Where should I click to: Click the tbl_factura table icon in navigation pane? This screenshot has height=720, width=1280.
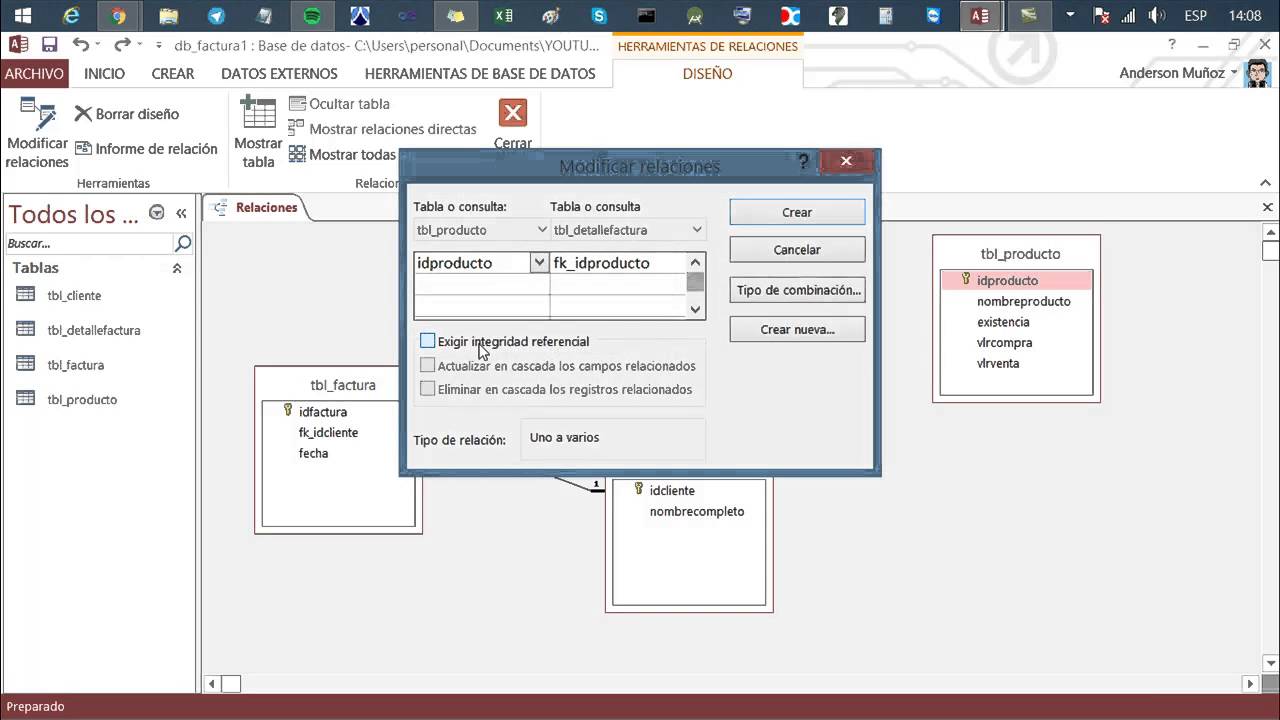[x=26, y=365]
